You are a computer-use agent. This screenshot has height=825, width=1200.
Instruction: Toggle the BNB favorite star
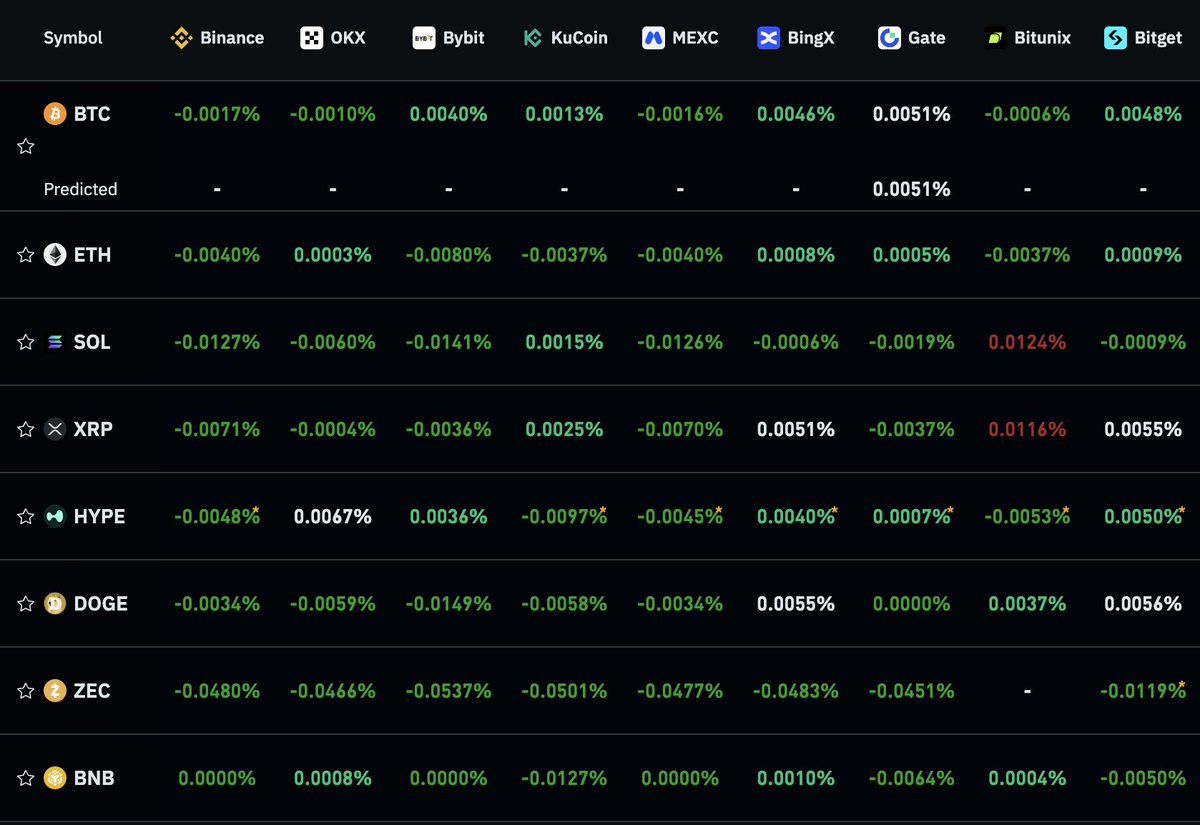[x=26, y=778]
